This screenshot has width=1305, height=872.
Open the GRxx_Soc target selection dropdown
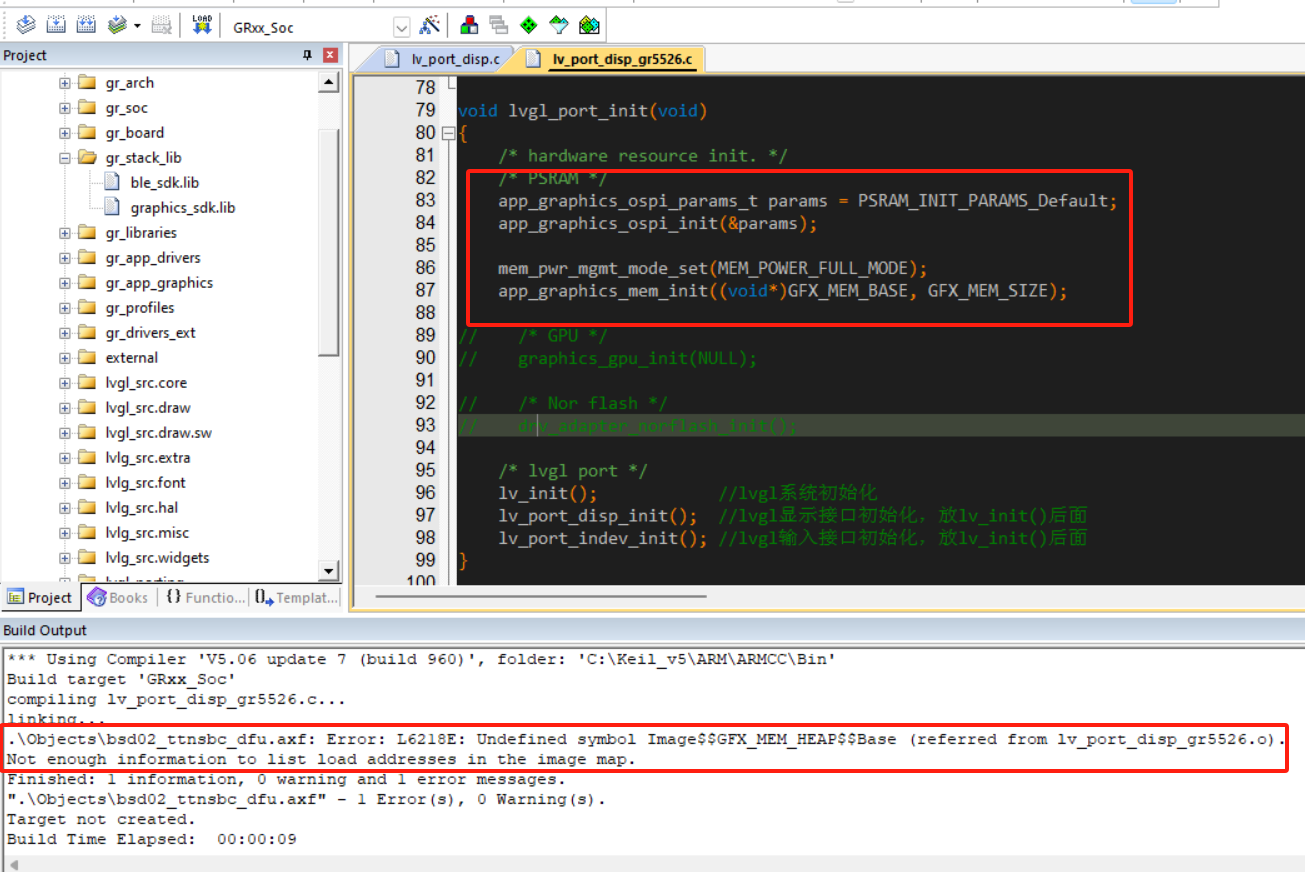(x=403, y=26)
